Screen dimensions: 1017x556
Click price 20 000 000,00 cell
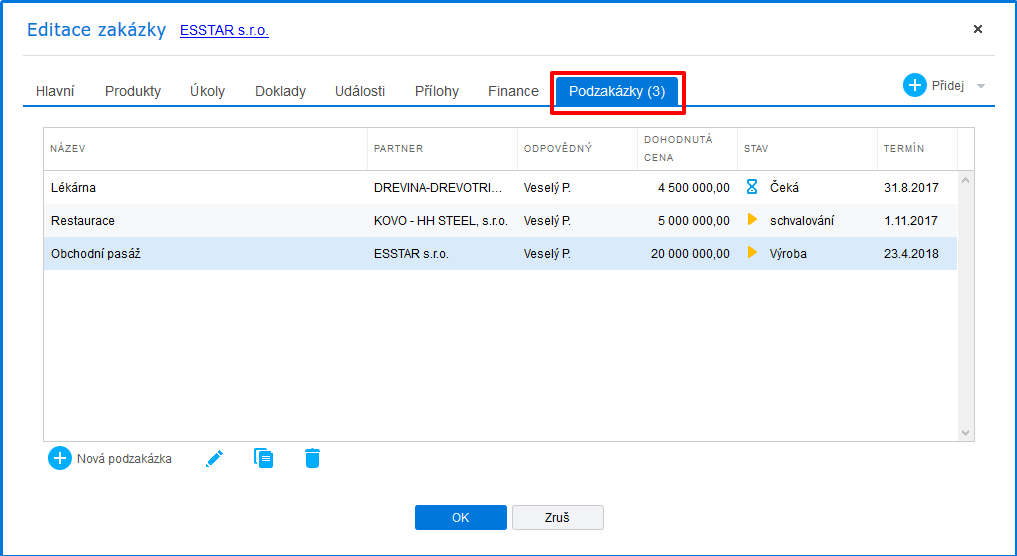tap(691, 254)
